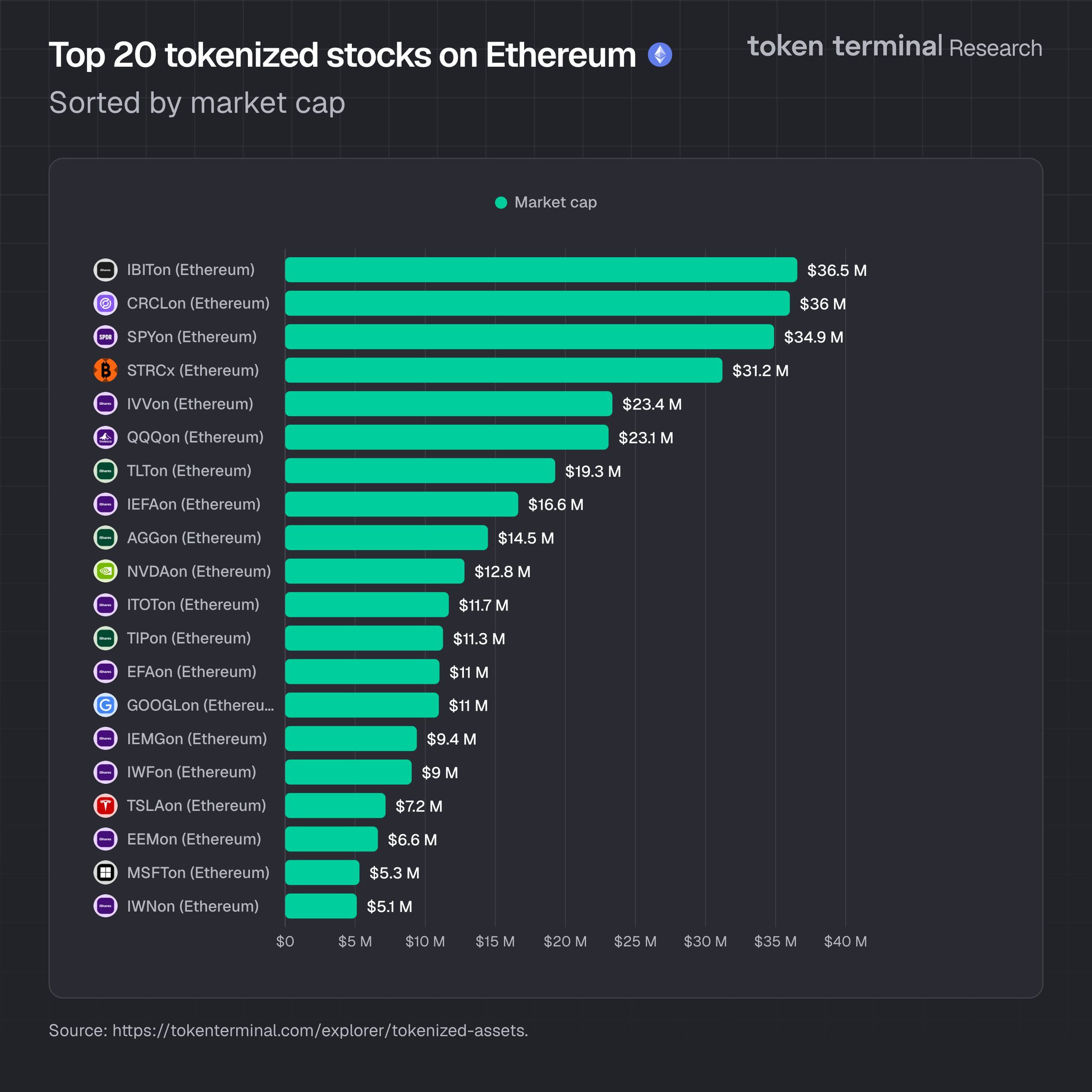The image size is (1092, 1092).
Task: Click the Ethereum logo beside the title
Action: 660,55
